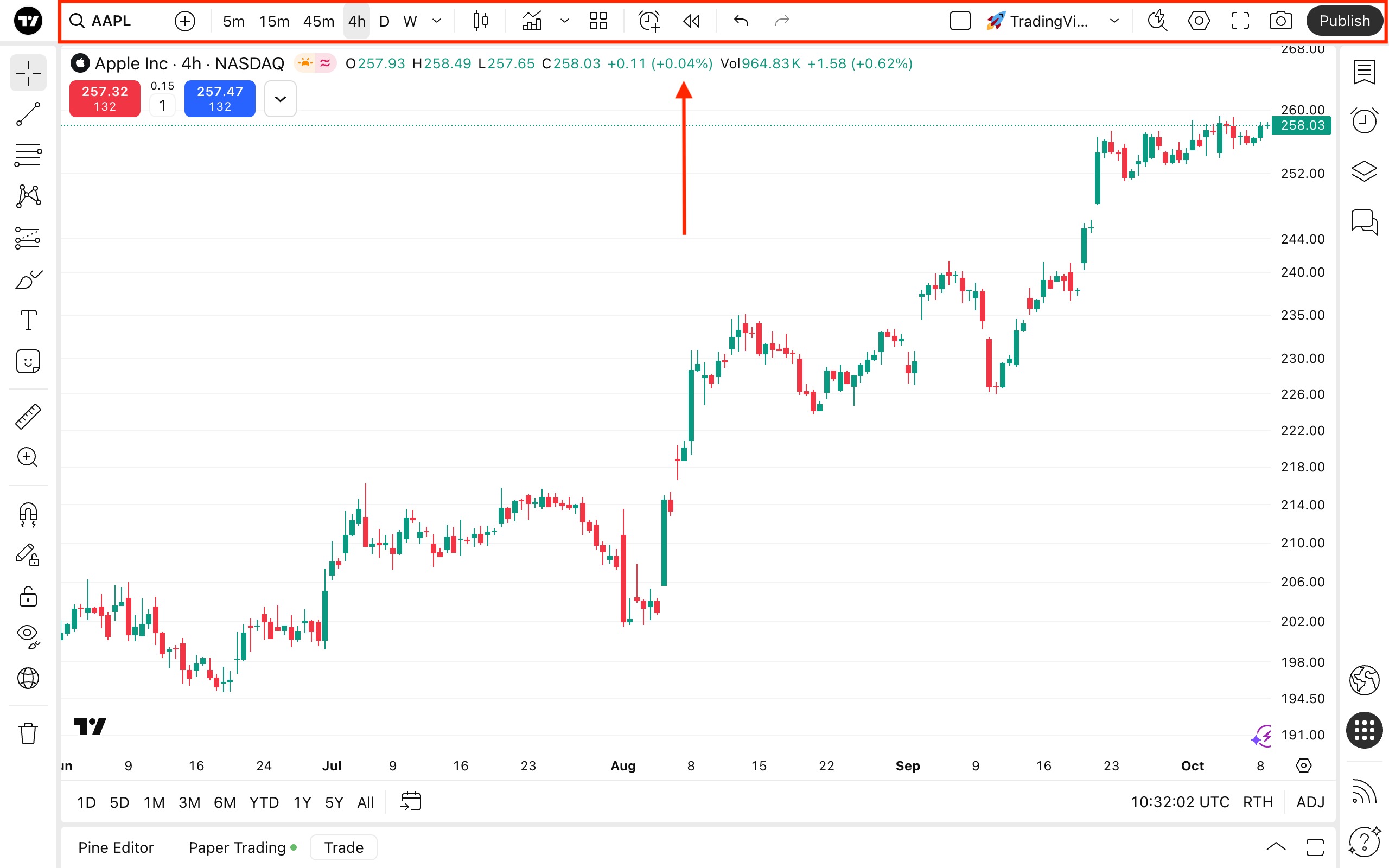Select the trend line drawing tool
Viewport: 1389px width, 868px height.
pyautogui.click(x=28, y=114)
